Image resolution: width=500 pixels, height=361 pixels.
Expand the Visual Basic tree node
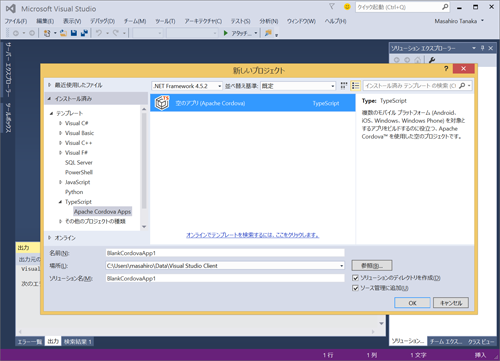click(60, 133)
